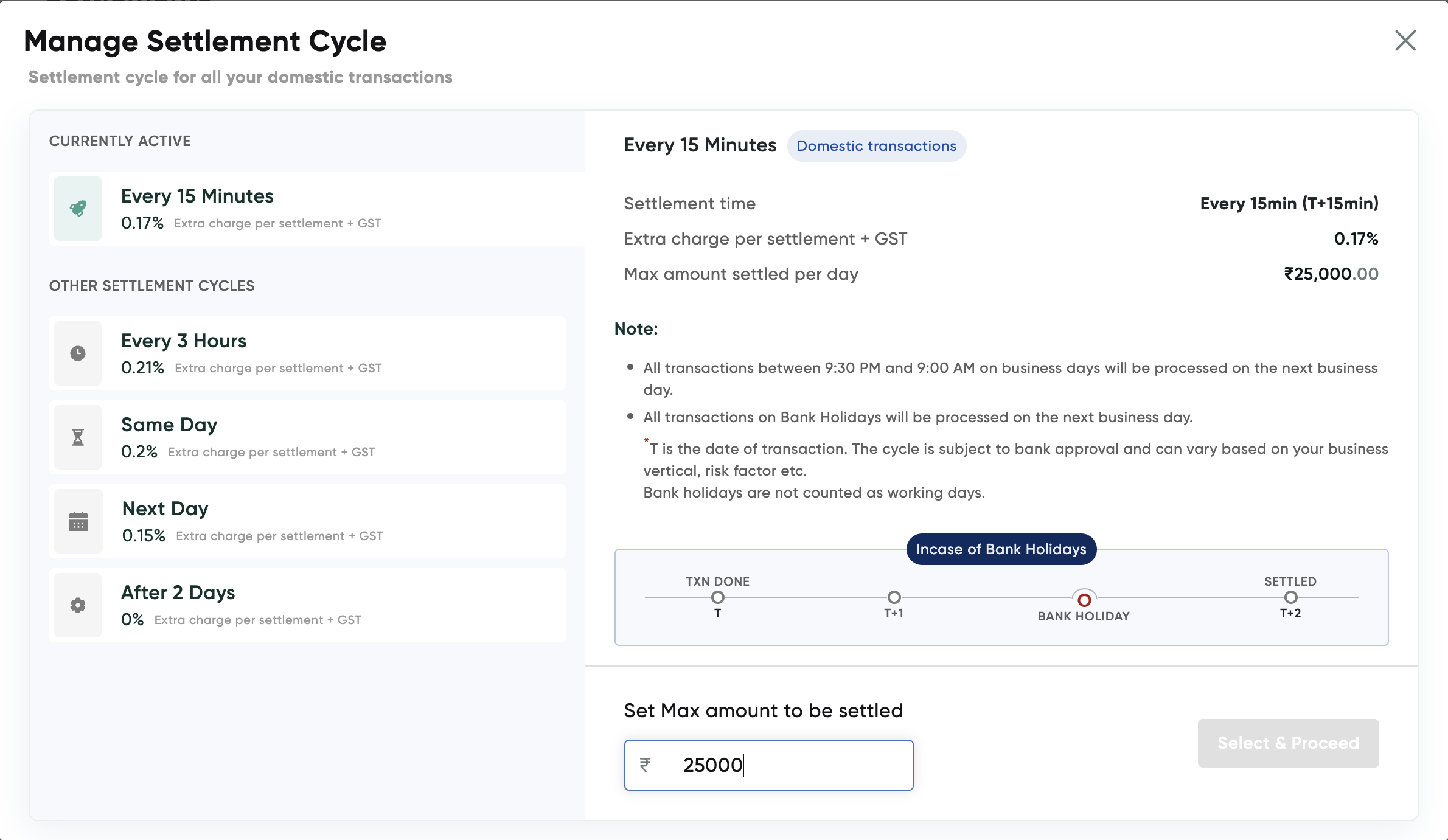The width and height of the screenshot is (1448, 840).
Task: Click the clock icon for Every 3 Hours
Action: point(78,353)
